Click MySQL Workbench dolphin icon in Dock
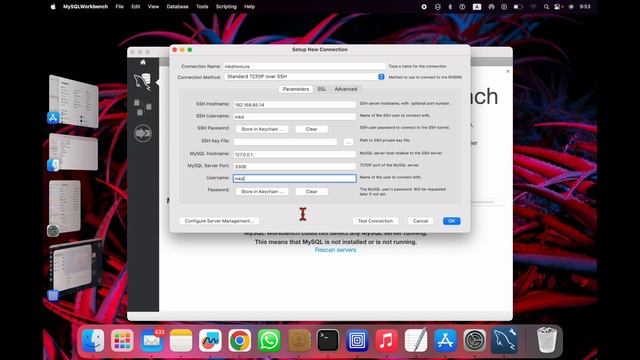Image resolution: width=640 pixels, height=360 pixels. [504, 340]
